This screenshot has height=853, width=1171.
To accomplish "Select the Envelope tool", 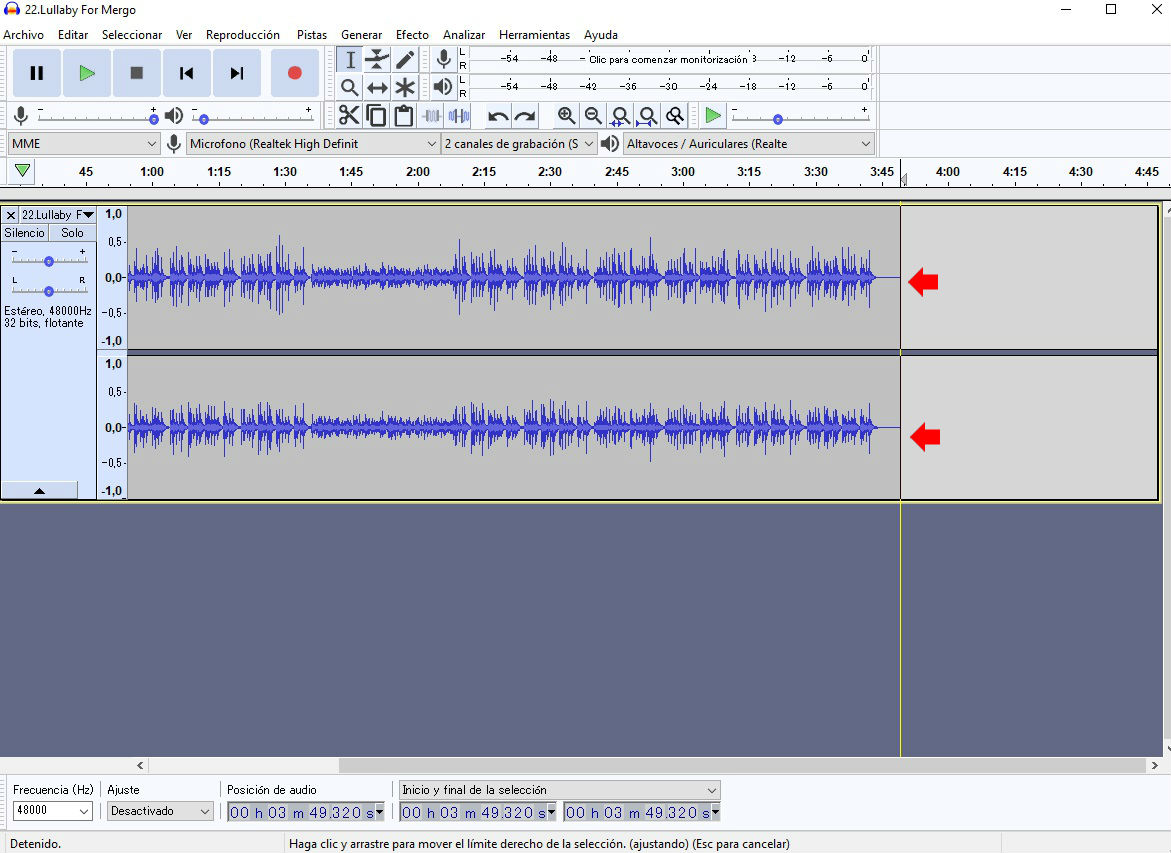I will (377, 60).
